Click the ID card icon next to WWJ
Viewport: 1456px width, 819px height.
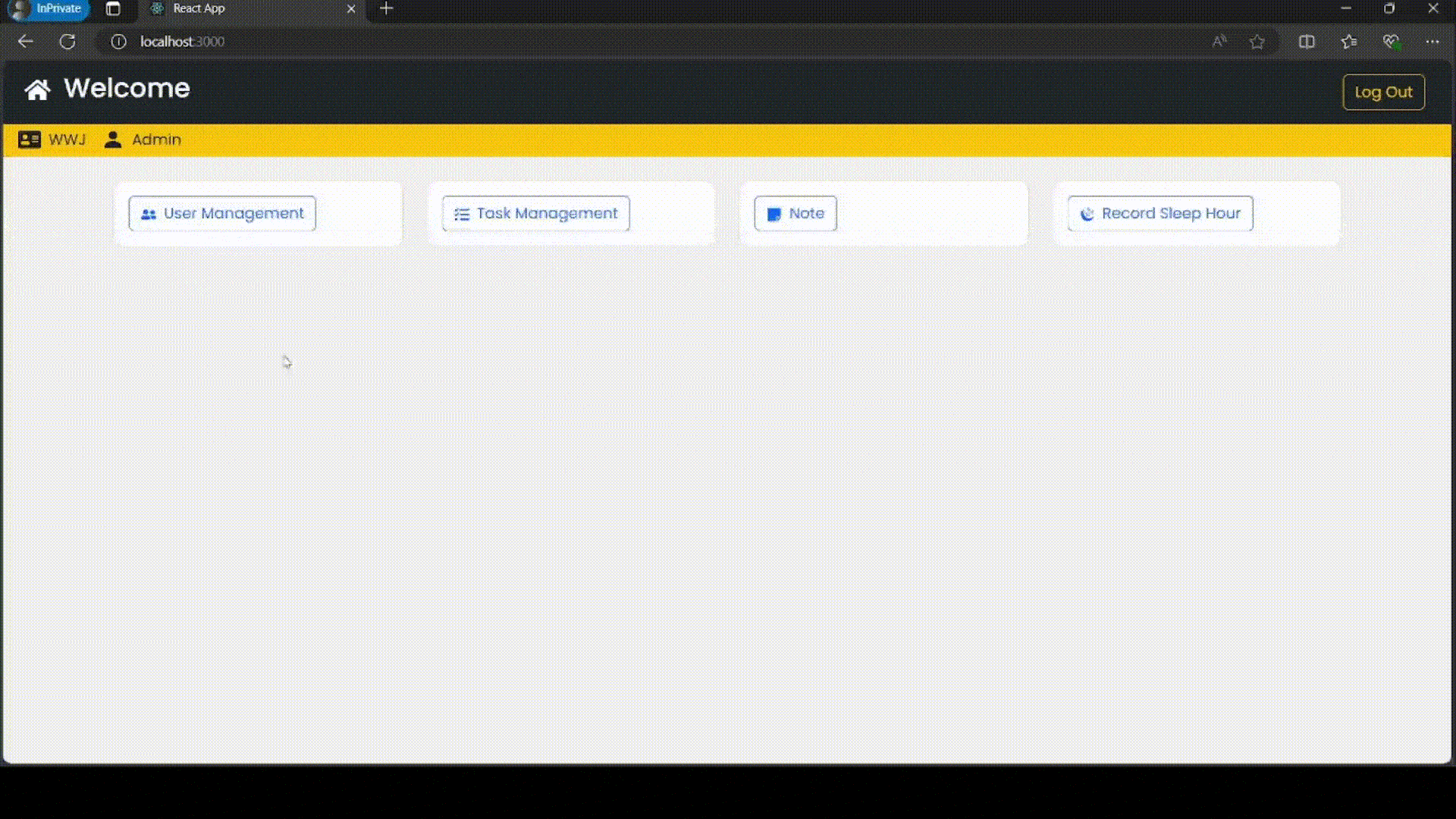tap(30, 140)
